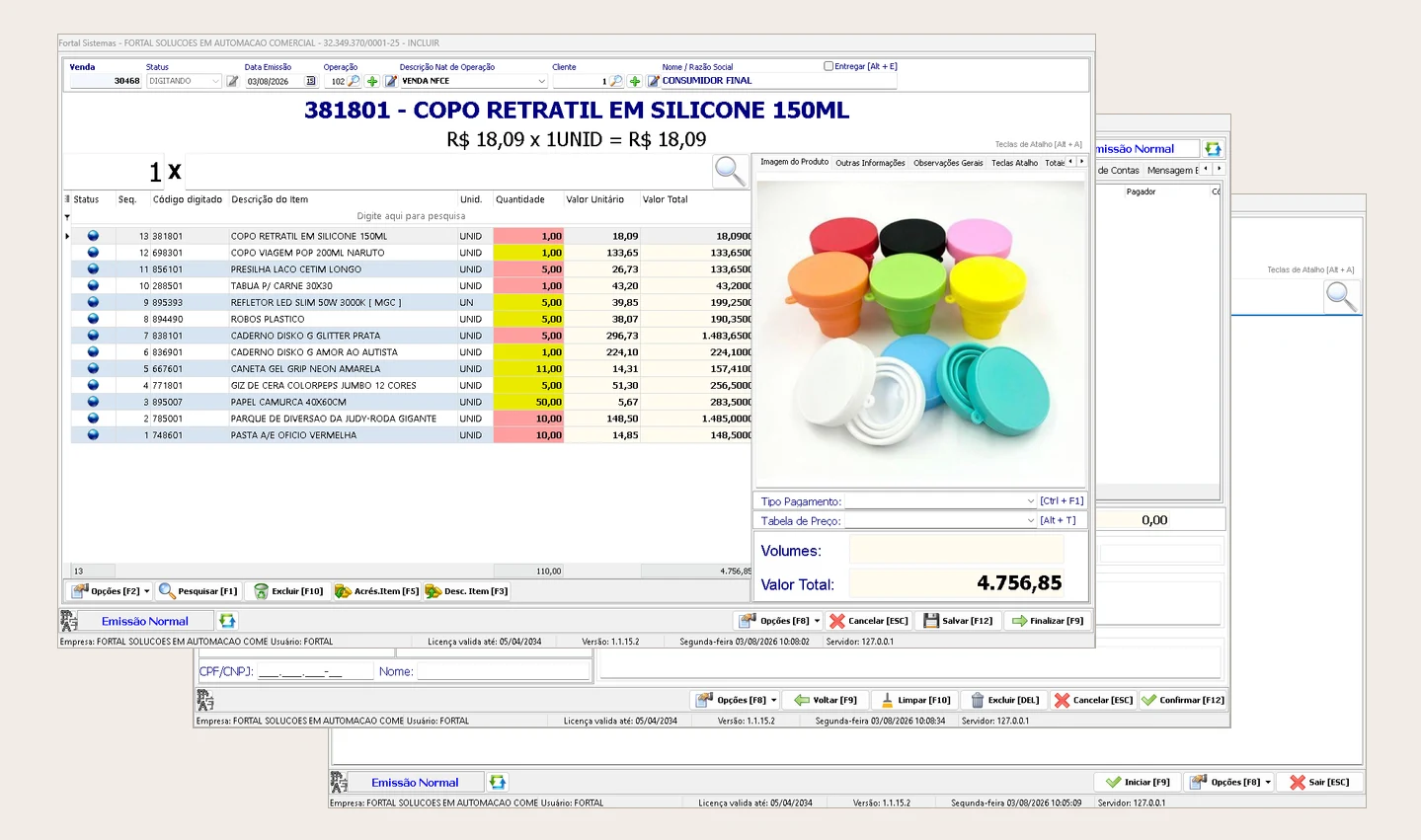This screenshot has height=840, width=1421.
Task: Click edit icon before CONSUMIDOR FINAL name
Action: [x=653, y=81]
